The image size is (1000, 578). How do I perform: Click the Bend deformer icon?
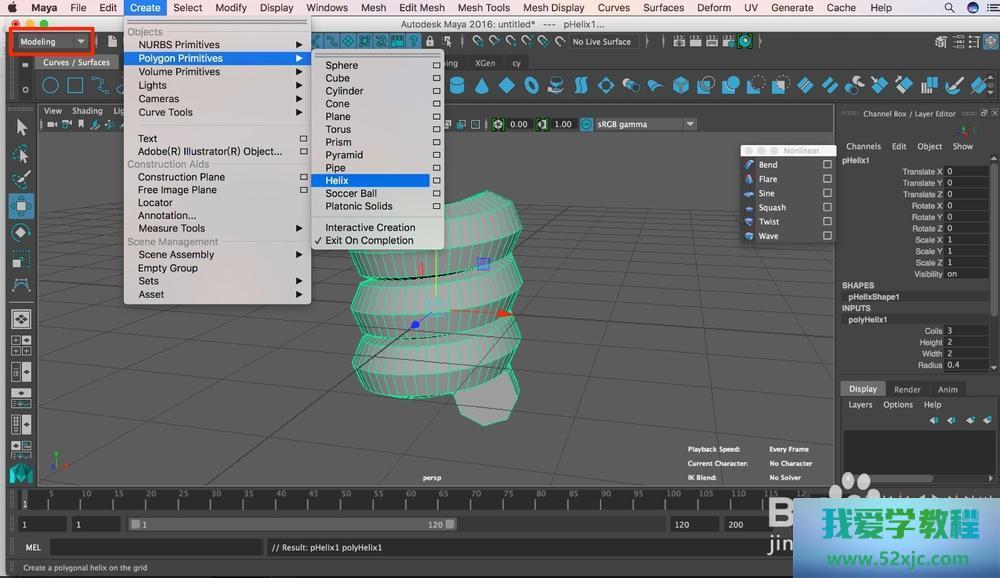[x=749, y=165]
